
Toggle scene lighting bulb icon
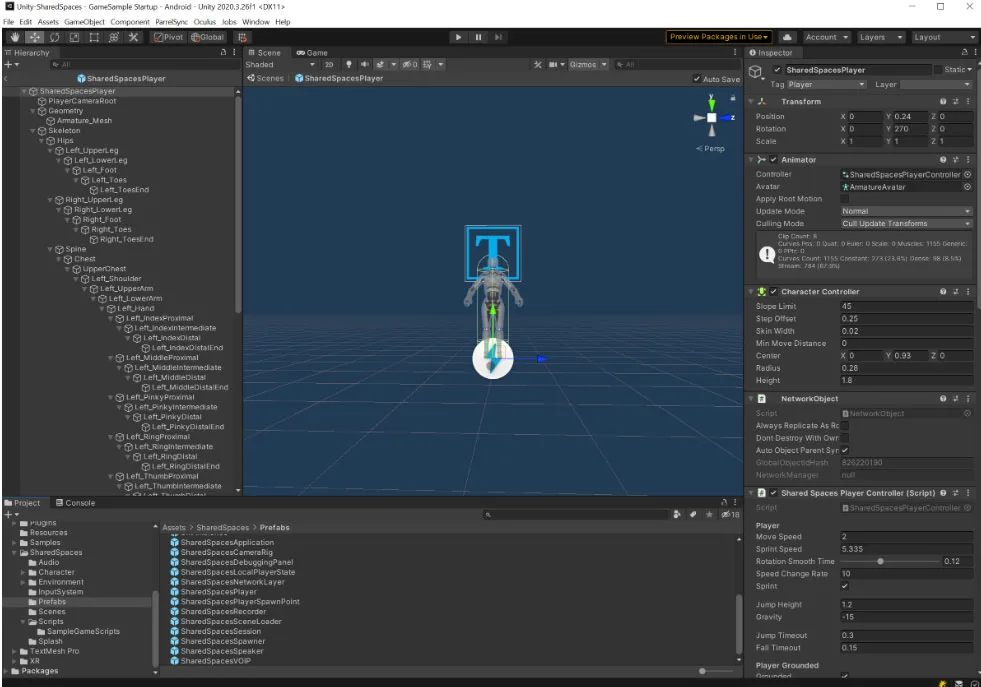click(x=349, y=64)
